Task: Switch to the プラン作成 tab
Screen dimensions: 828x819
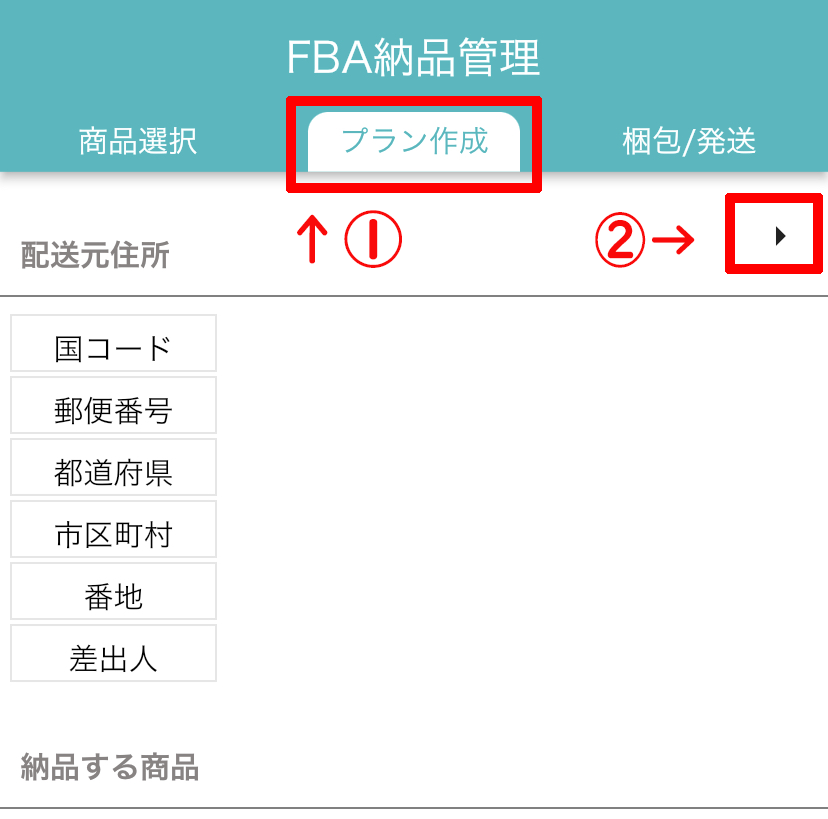Action: pyautogui.click(x=414, y=141)
